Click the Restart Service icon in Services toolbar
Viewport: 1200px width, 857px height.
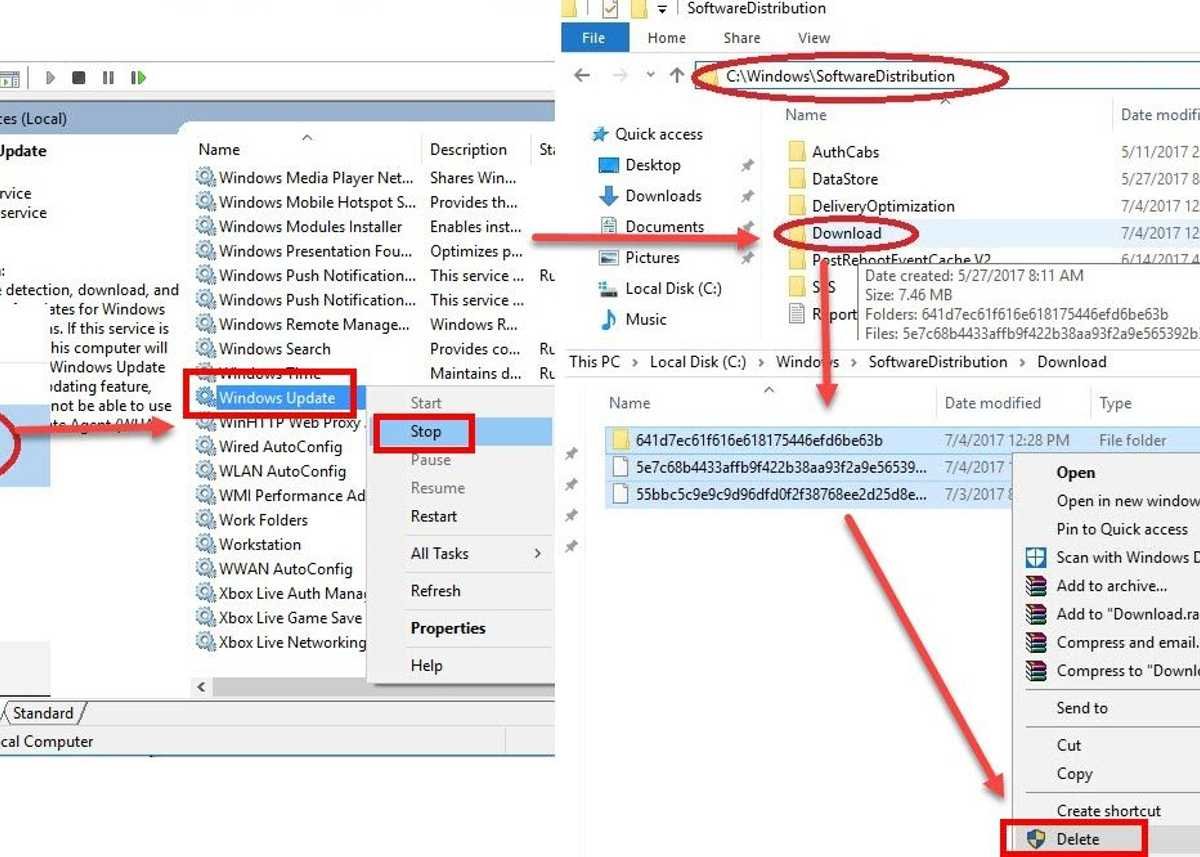tap(138, 77)
